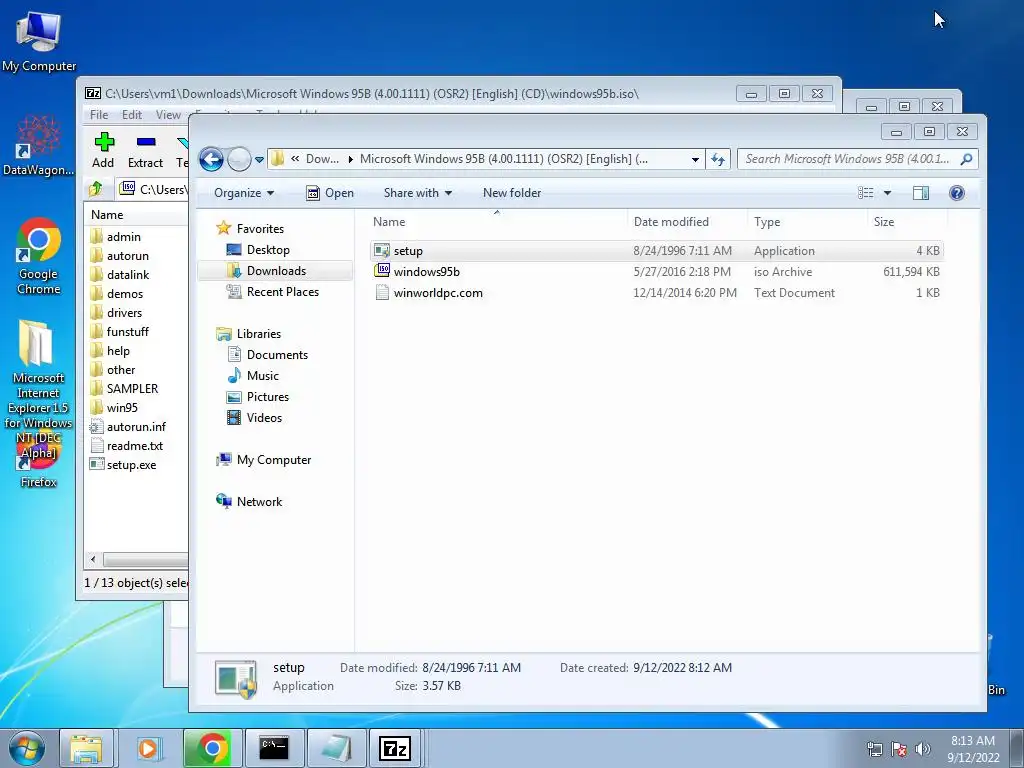
Task: Open Explorer help
Action: (x=957, y=193)
